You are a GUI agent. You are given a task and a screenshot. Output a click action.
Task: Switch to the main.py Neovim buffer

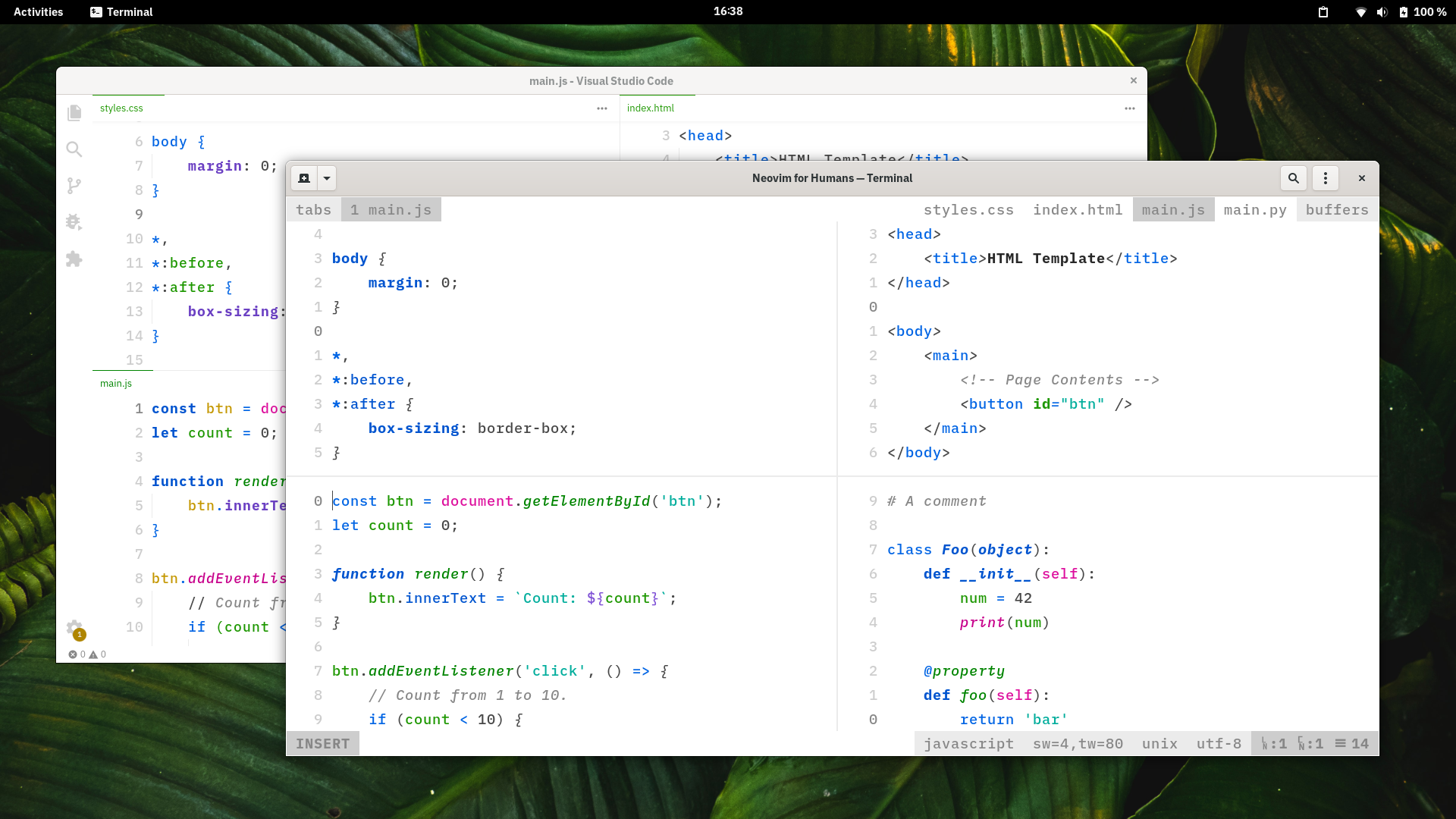coord(1255,210)
